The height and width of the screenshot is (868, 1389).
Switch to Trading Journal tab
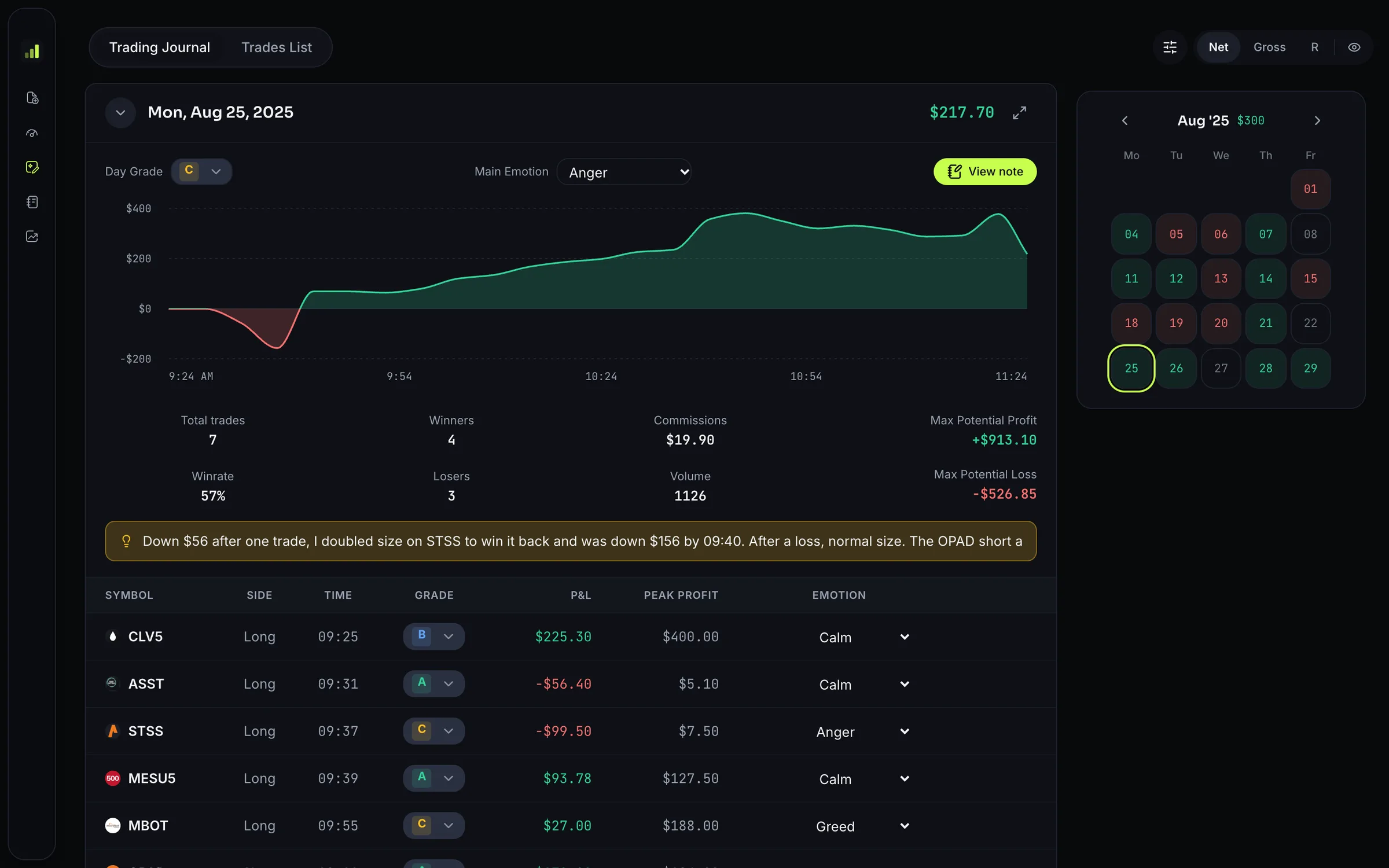click(160, 47)
